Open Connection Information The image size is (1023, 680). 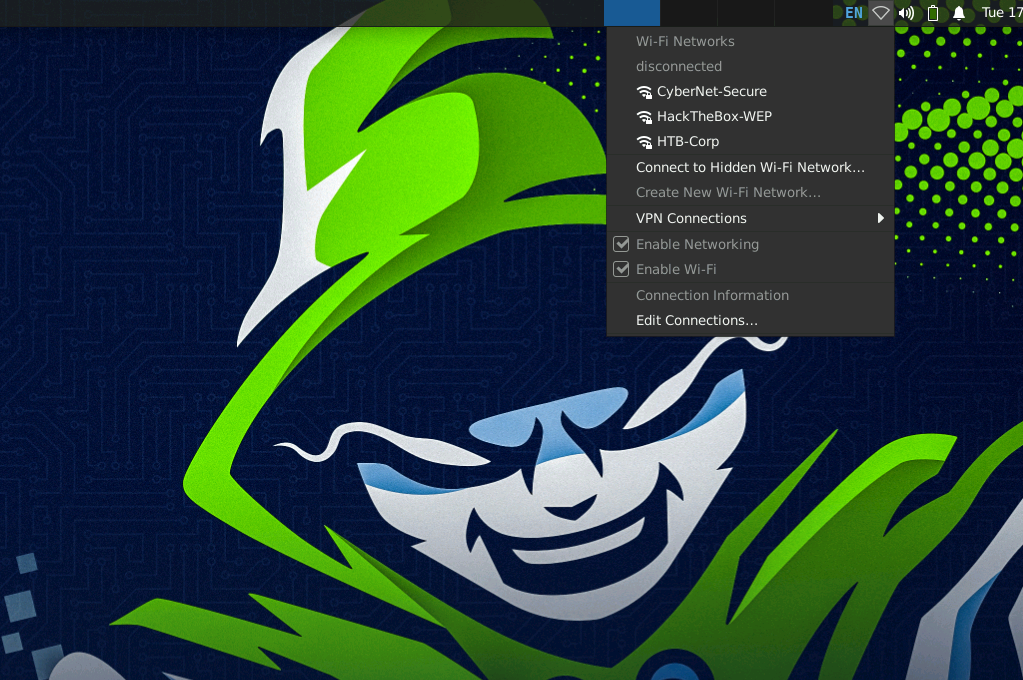[x=750, y=295]
